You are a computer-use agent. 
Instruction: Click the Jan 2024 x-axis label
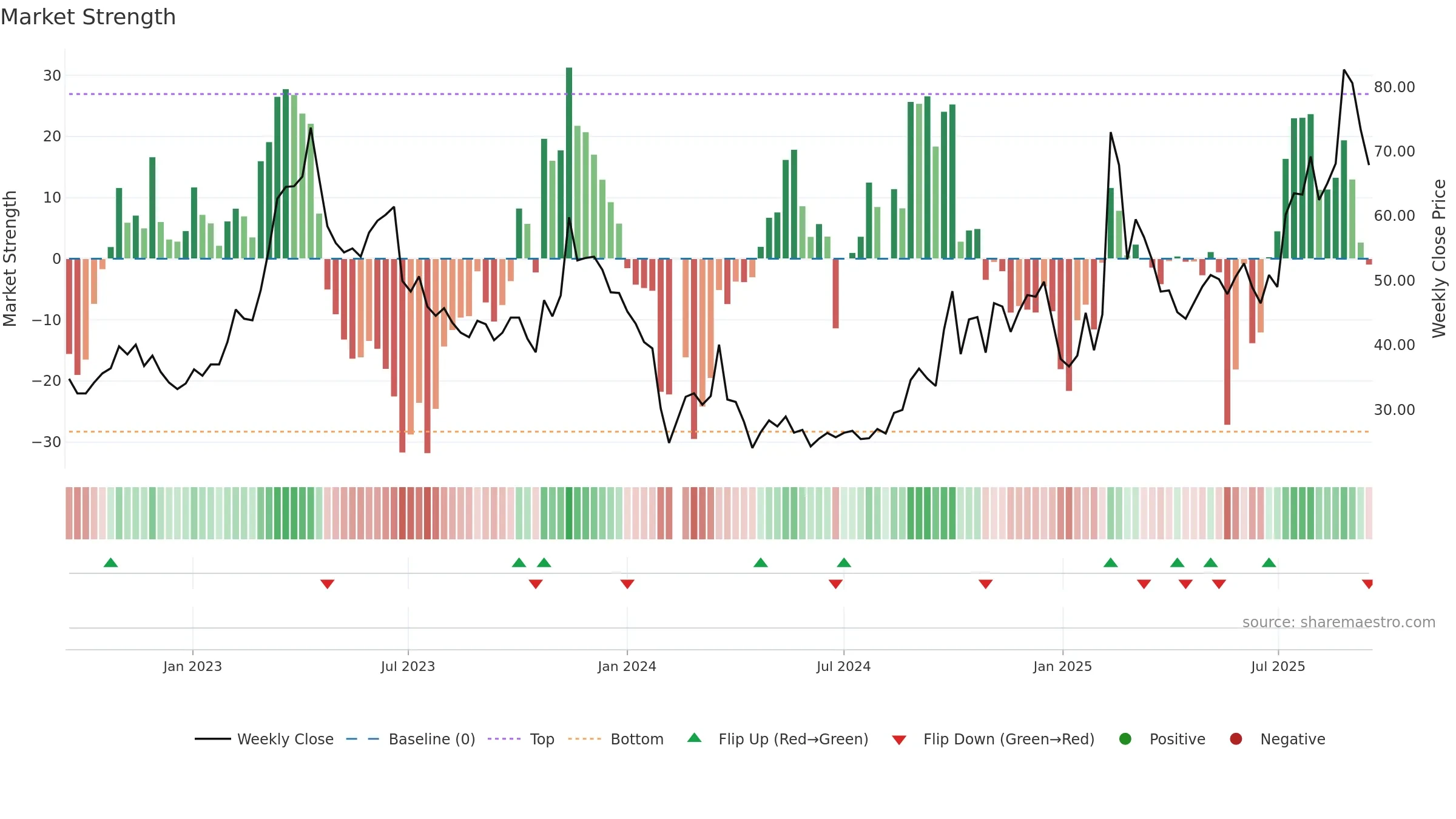coord(627,666)
